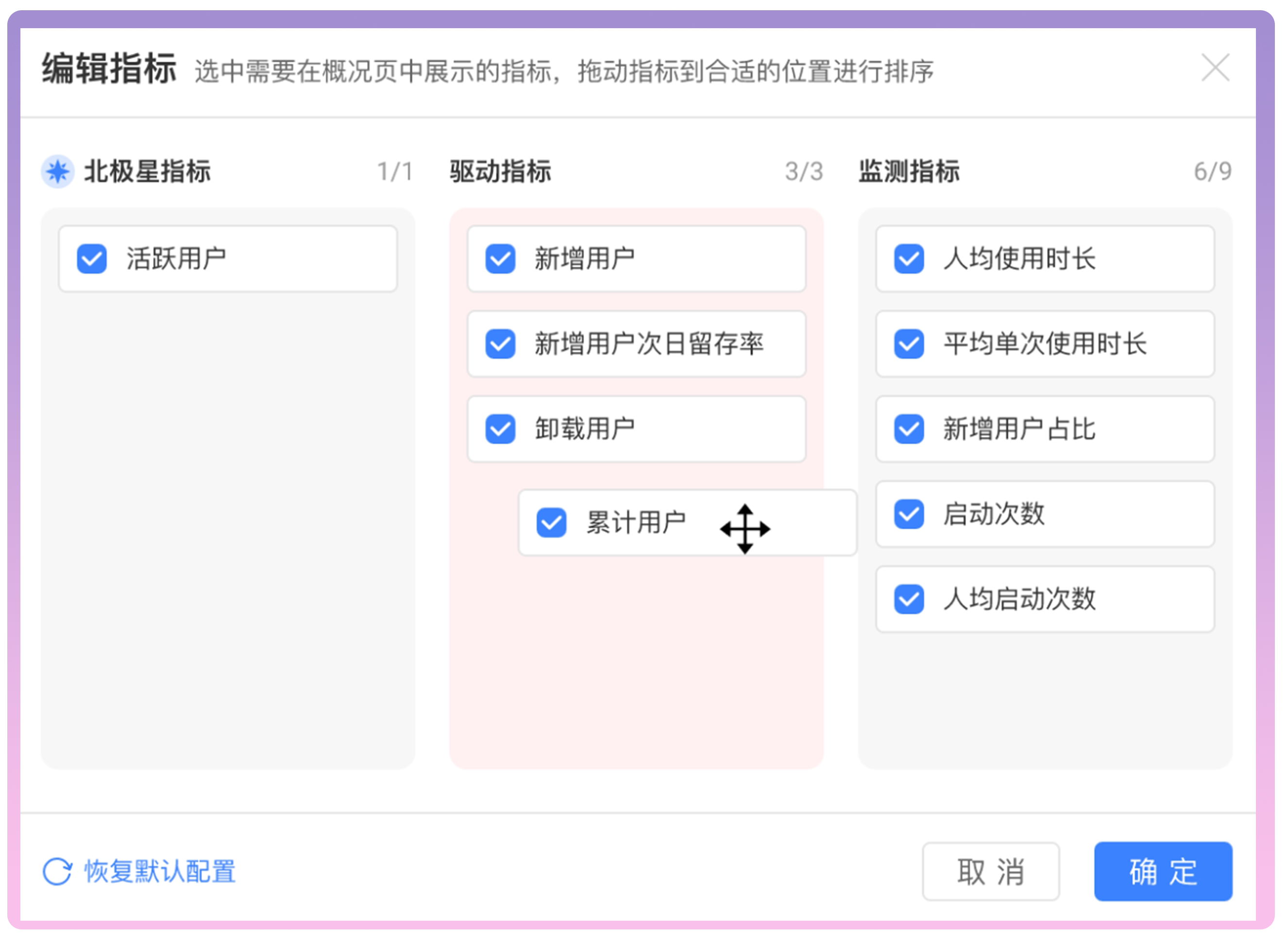Click the 监测指标 column heading
1288x944 pixels.
coord(909,171)
